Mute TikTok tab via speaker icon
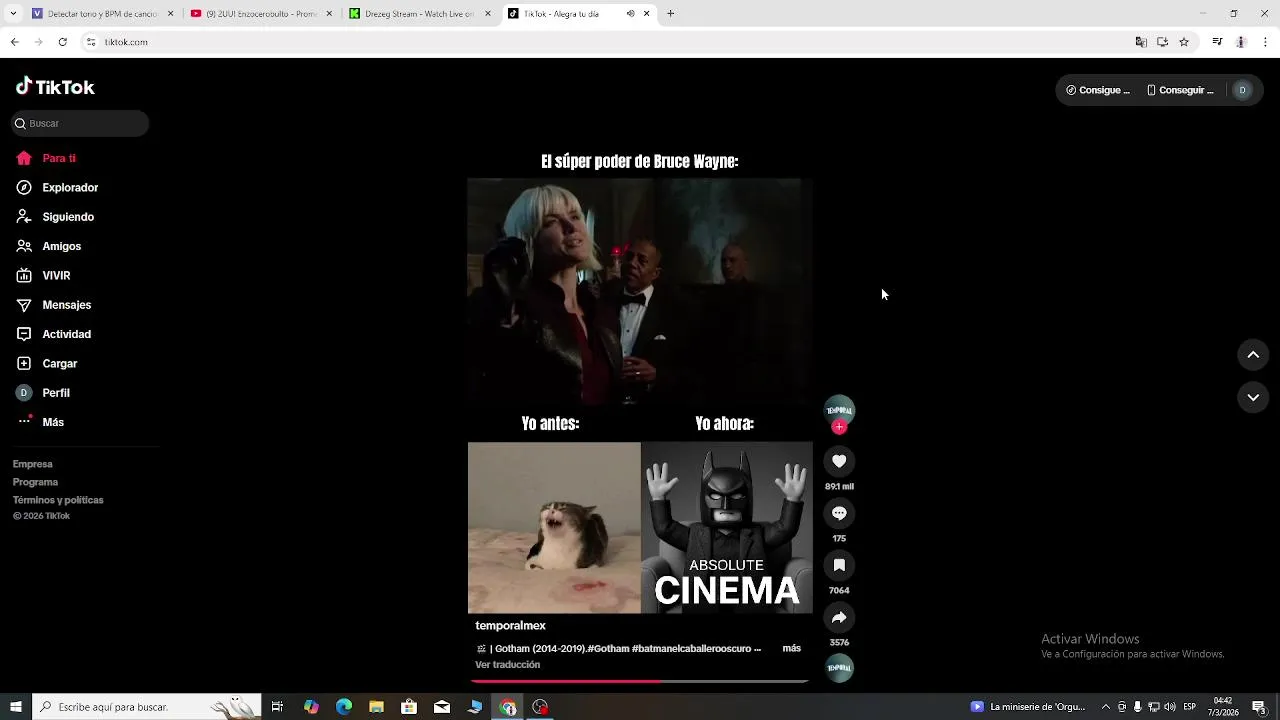 pos(630,14)
